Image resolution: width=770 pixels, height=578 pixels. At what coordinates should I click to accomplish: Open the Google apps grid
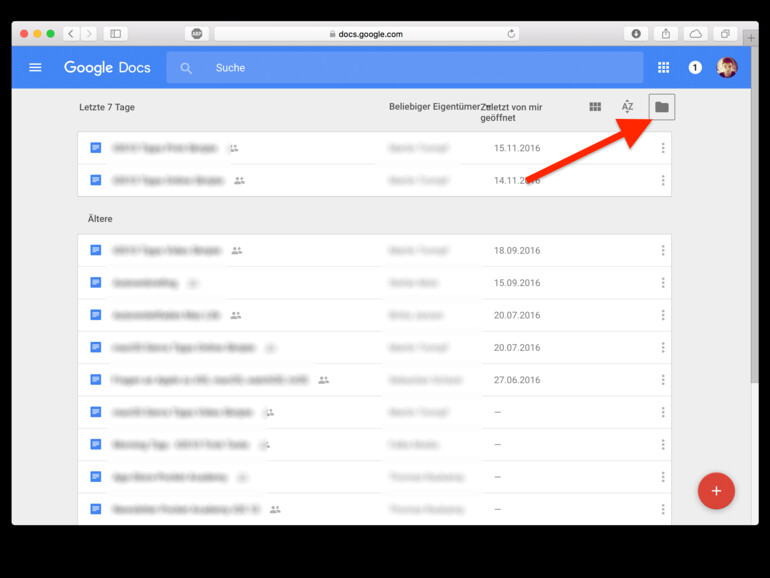[663, 68]
